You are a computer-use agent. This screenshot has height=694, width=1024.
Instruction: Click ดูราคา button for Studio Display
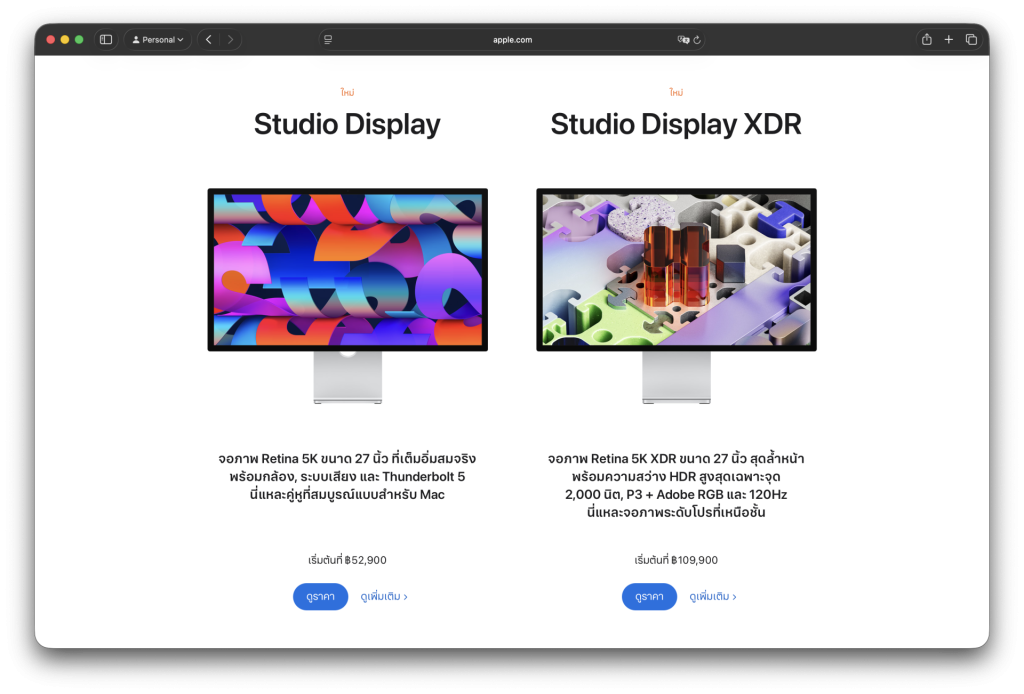click(x=320, y=597)
